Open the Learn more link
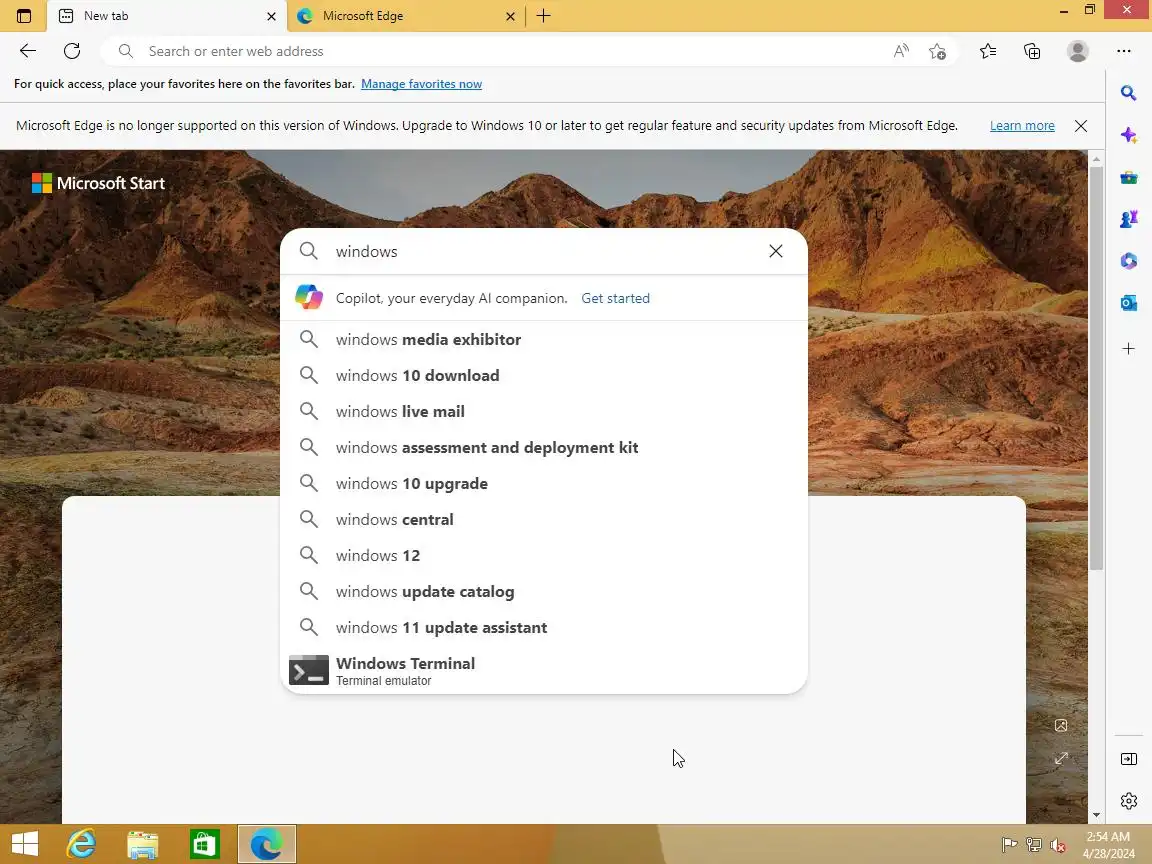The width and height of the screenshot is (1152, 864). (x=1022, y=126)
